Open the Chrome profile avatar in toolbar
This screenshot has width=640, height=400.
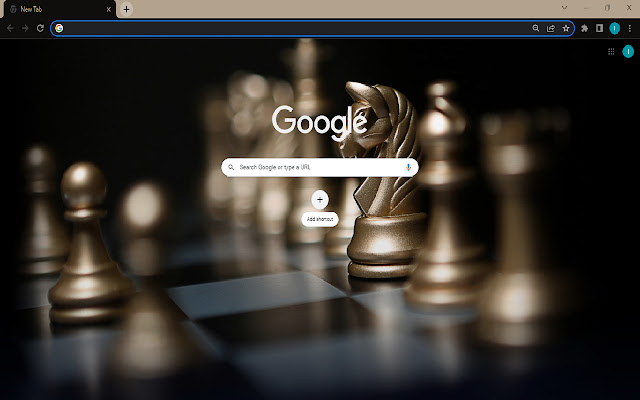(614, 28)
